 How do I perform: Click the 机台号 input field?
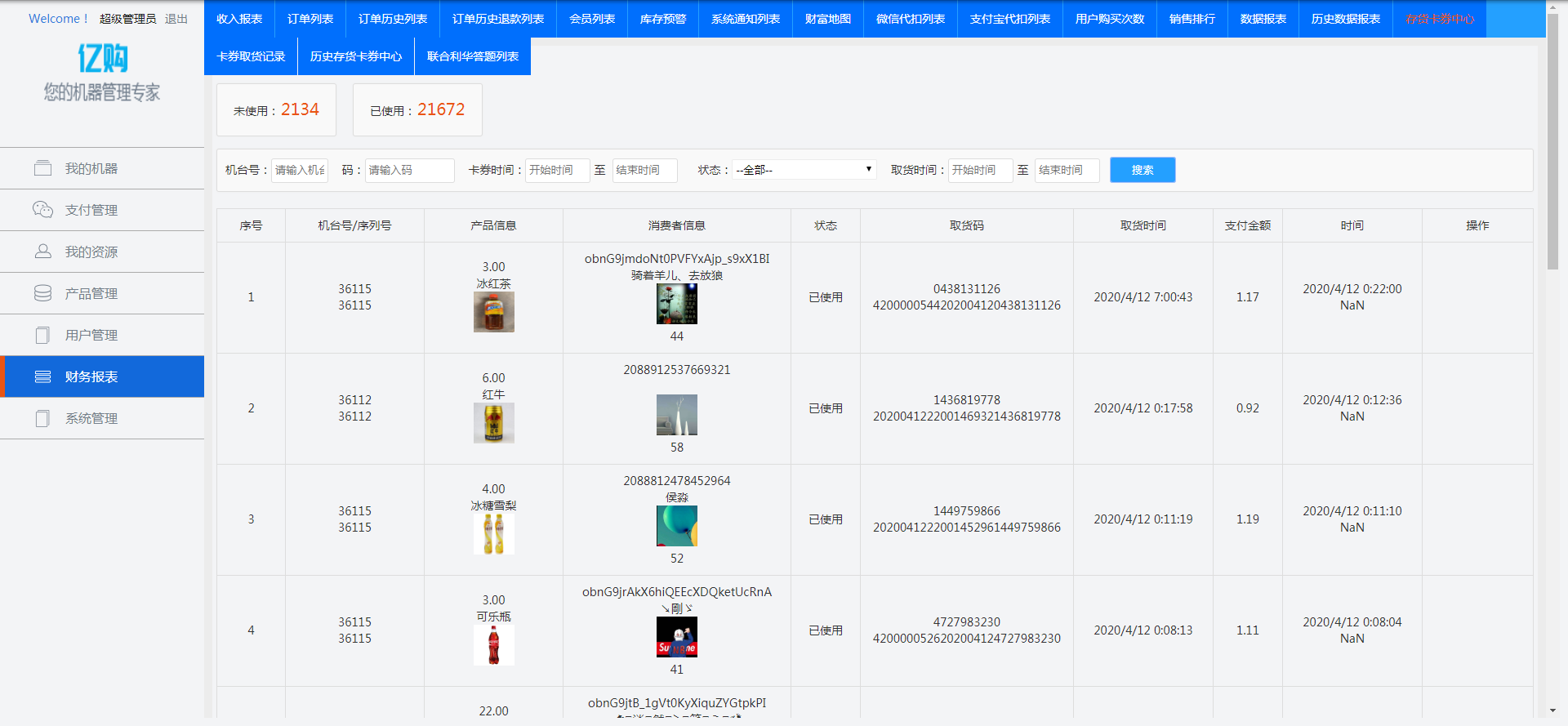300,170
